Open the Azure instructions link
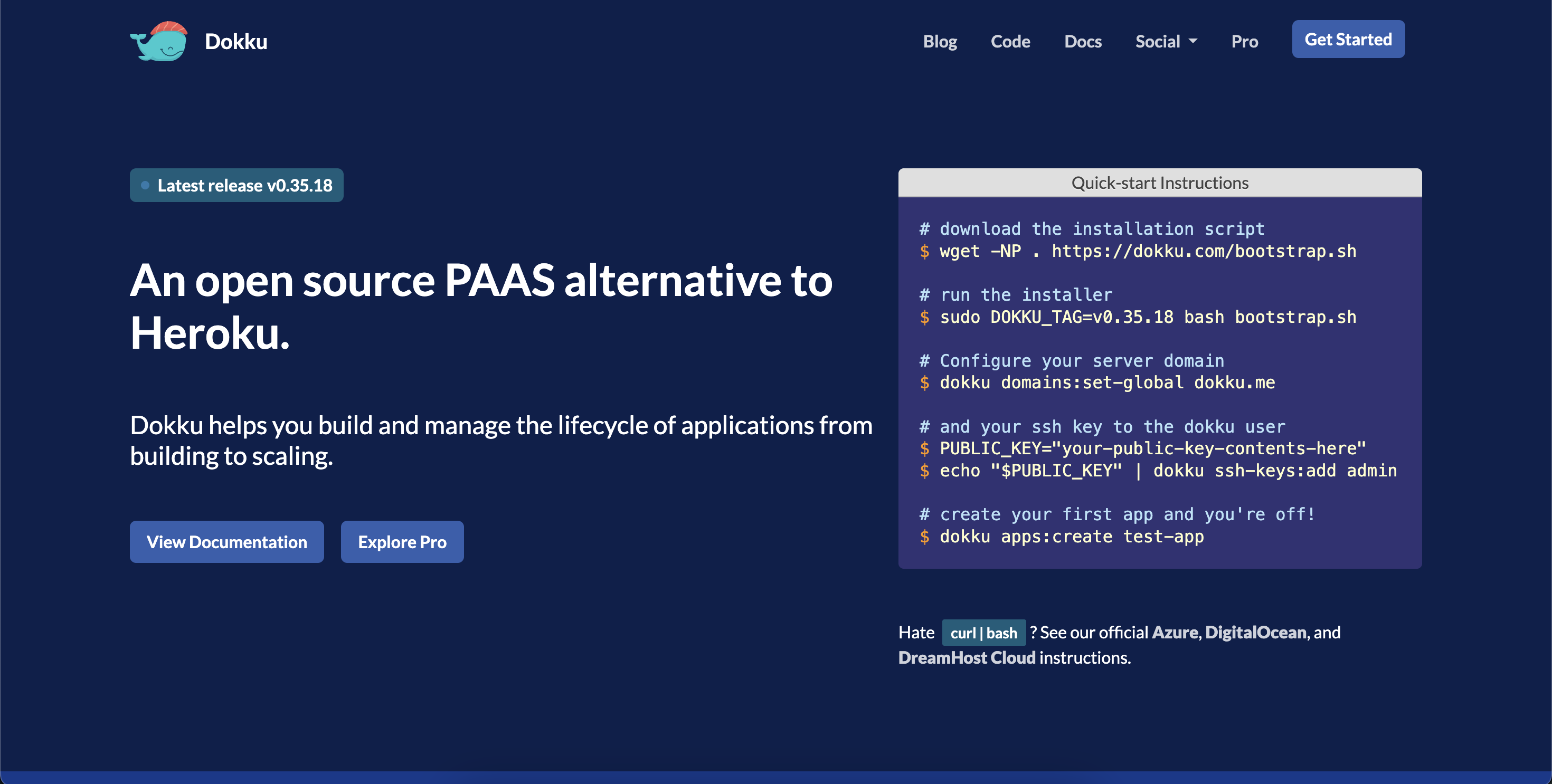The height and width of the screenshot is (784, 1552). coord(1175,632)
